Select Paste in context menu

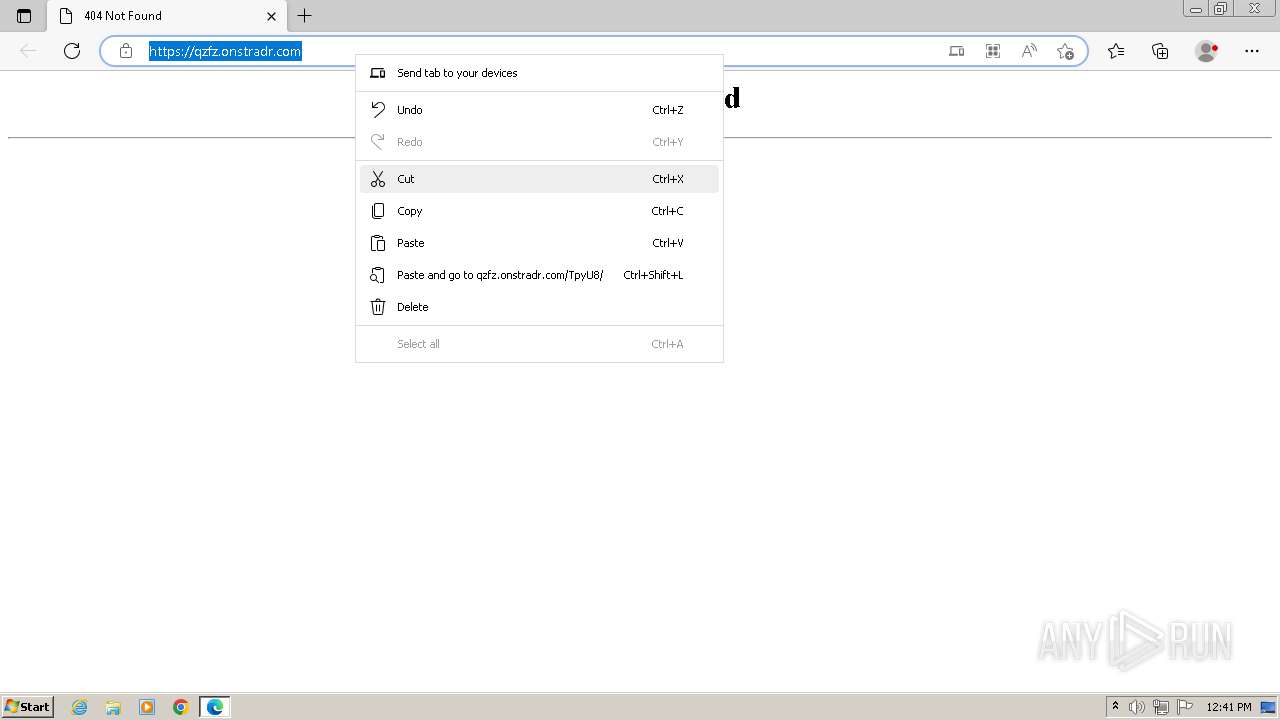pos(539,243)
